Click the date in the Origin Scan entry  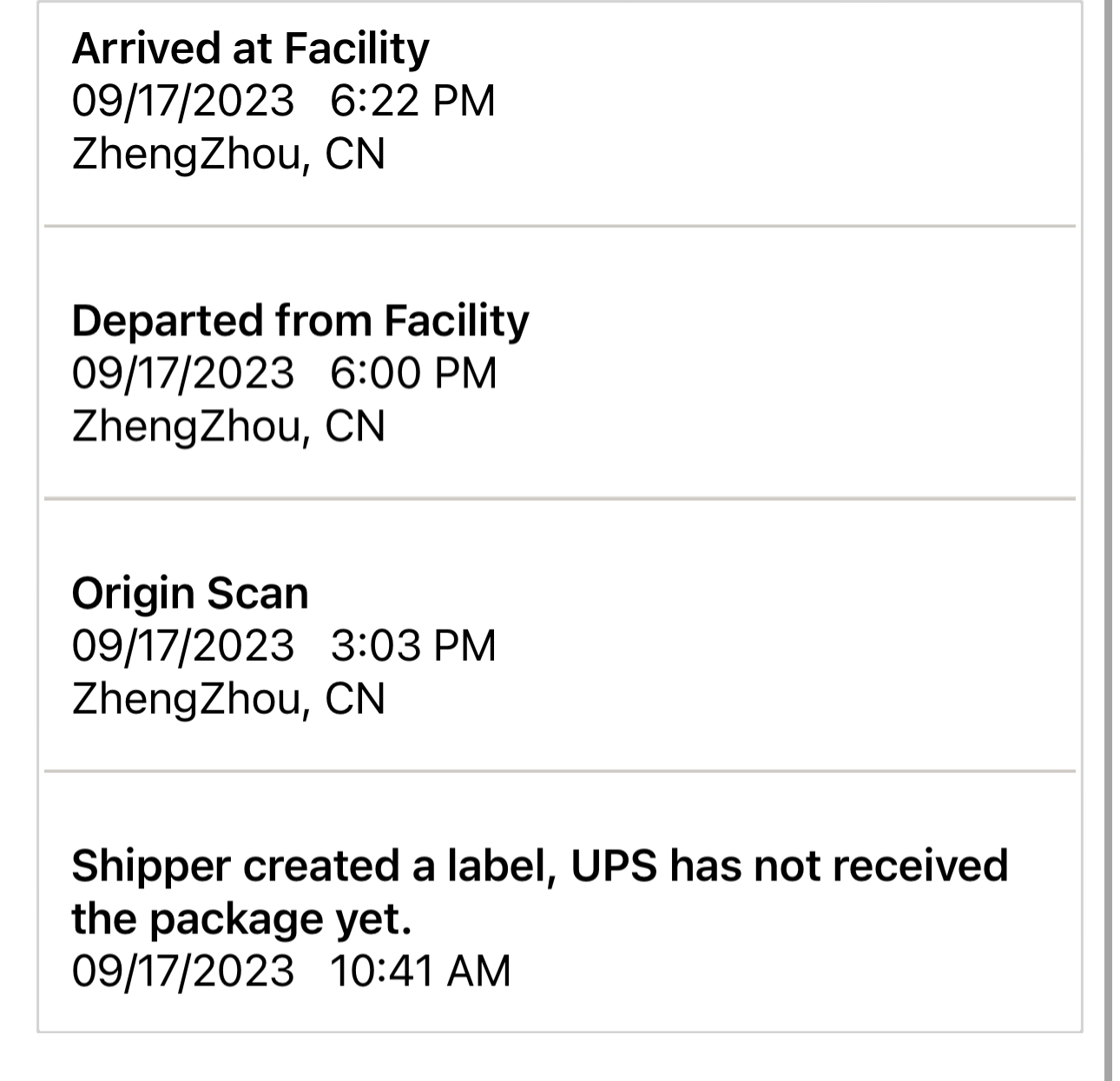tap(183, 646)
